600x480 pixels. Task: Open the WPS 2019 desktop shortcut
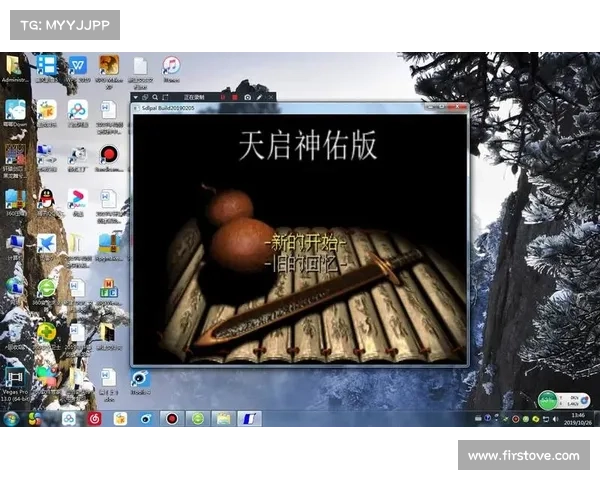pyautogui.click(x=78, y=69)
